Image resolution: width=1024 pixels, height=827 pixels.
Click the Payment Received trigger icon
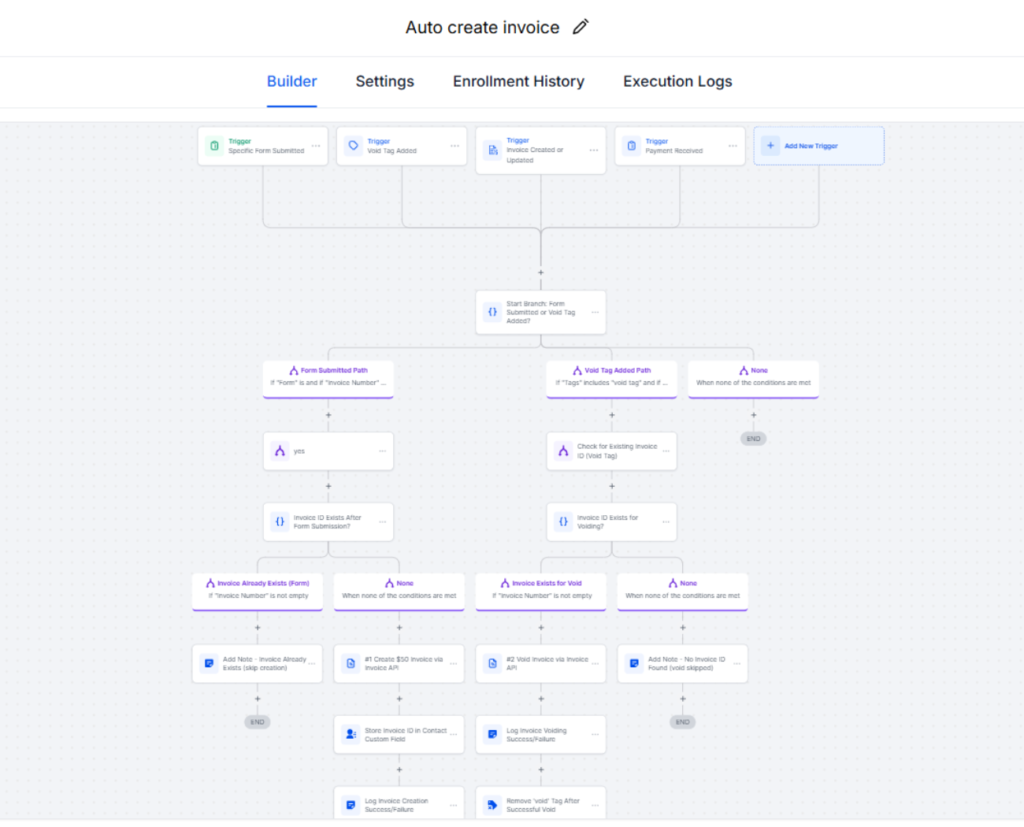click(x=631, y=146)
